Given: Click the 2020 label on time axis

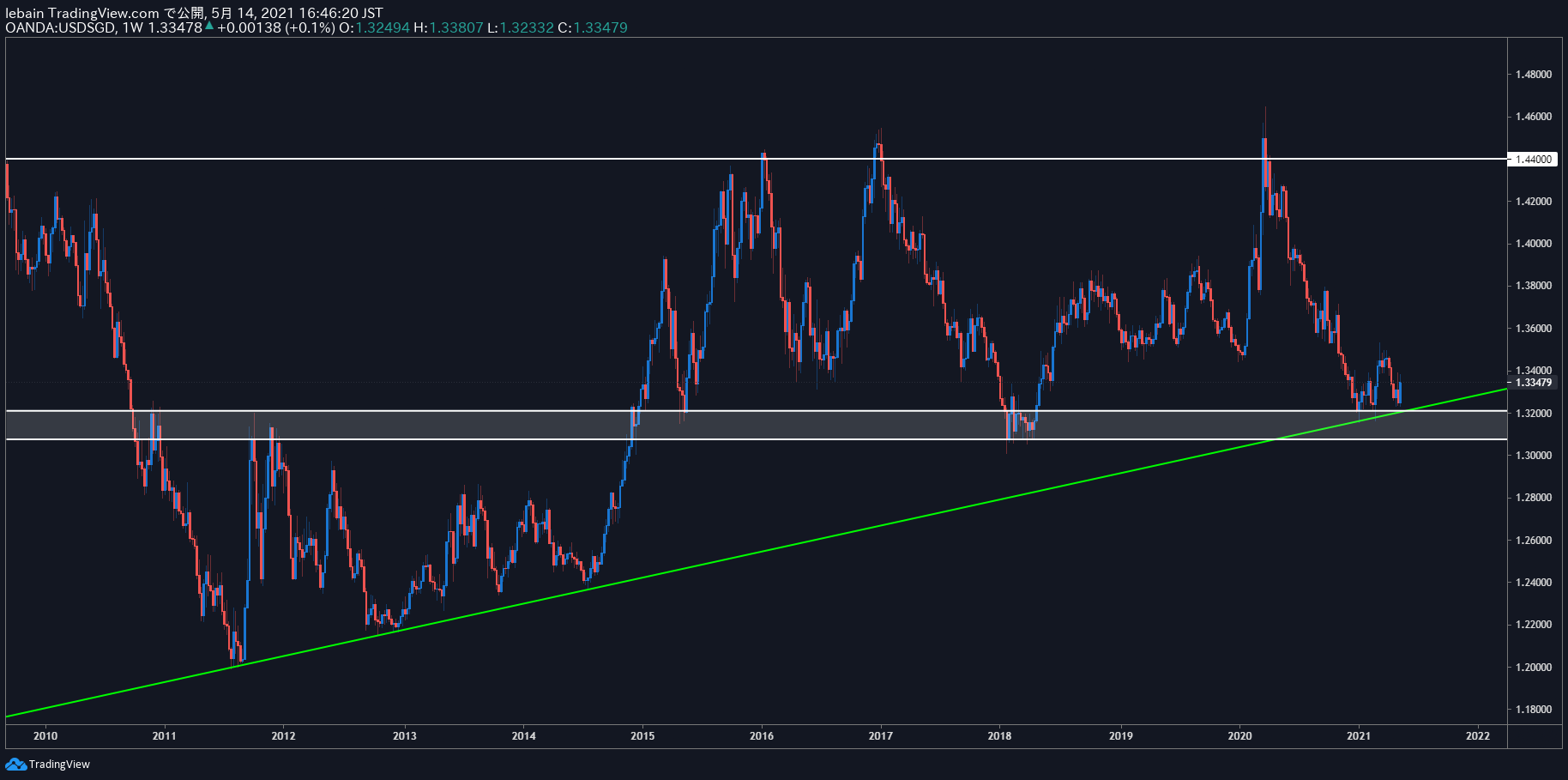Looking at the screenshot, I should pos(1239,735).
